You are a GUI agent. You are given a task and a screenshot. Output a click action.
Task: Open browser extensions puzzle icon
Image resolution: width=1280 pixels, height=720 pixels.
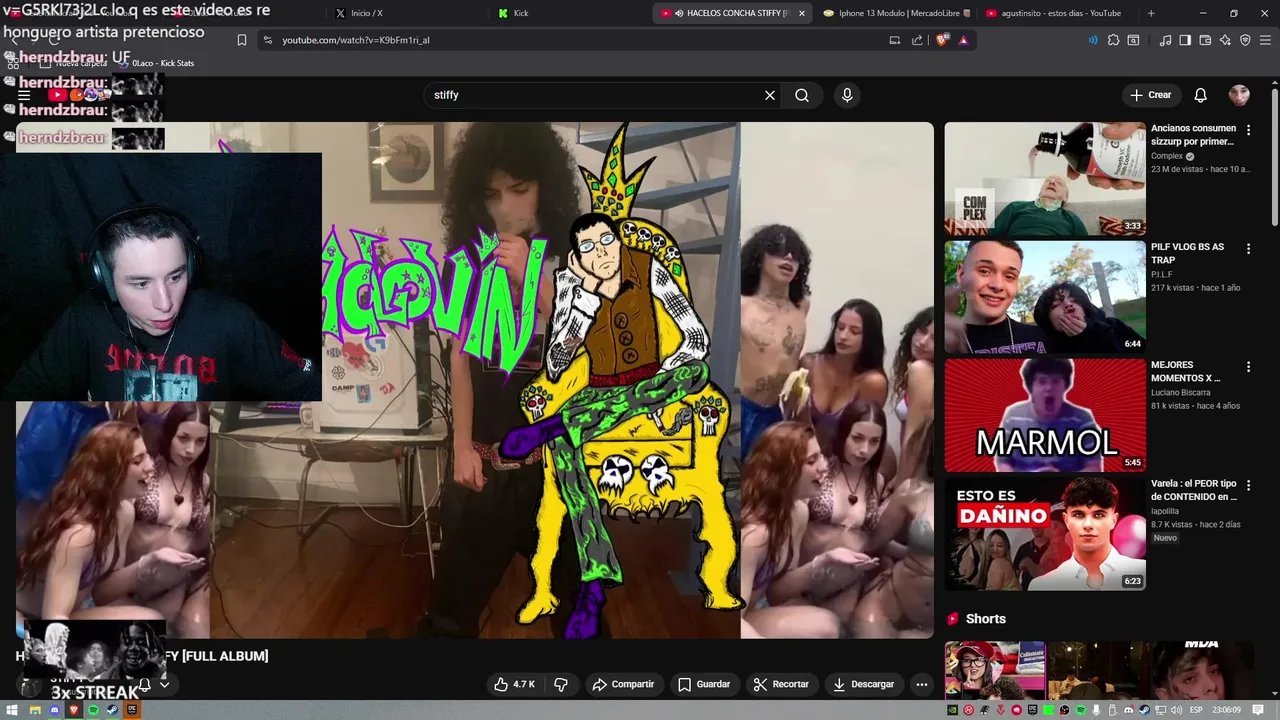pos(1113,40)
